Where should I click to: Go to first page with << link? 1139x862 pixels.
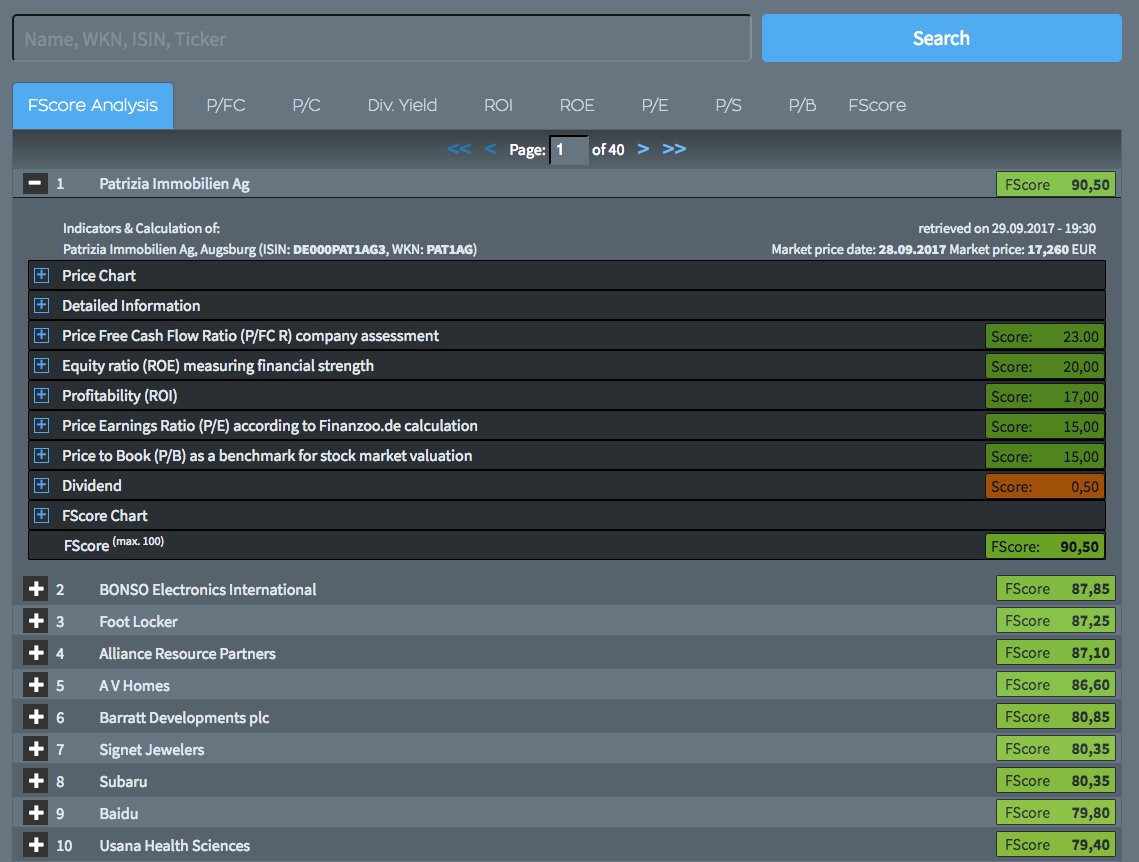(x=459, y=149)
